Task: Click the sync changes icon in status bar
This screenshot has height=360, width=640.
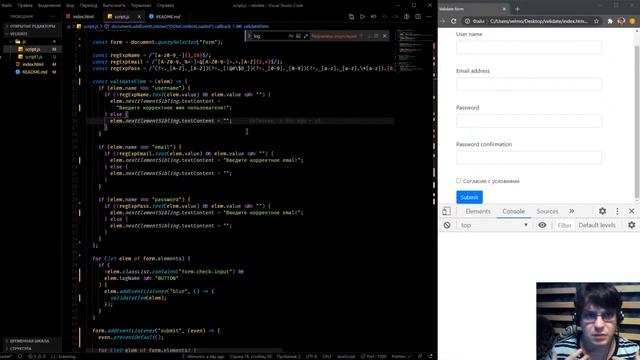Action: 20,356
